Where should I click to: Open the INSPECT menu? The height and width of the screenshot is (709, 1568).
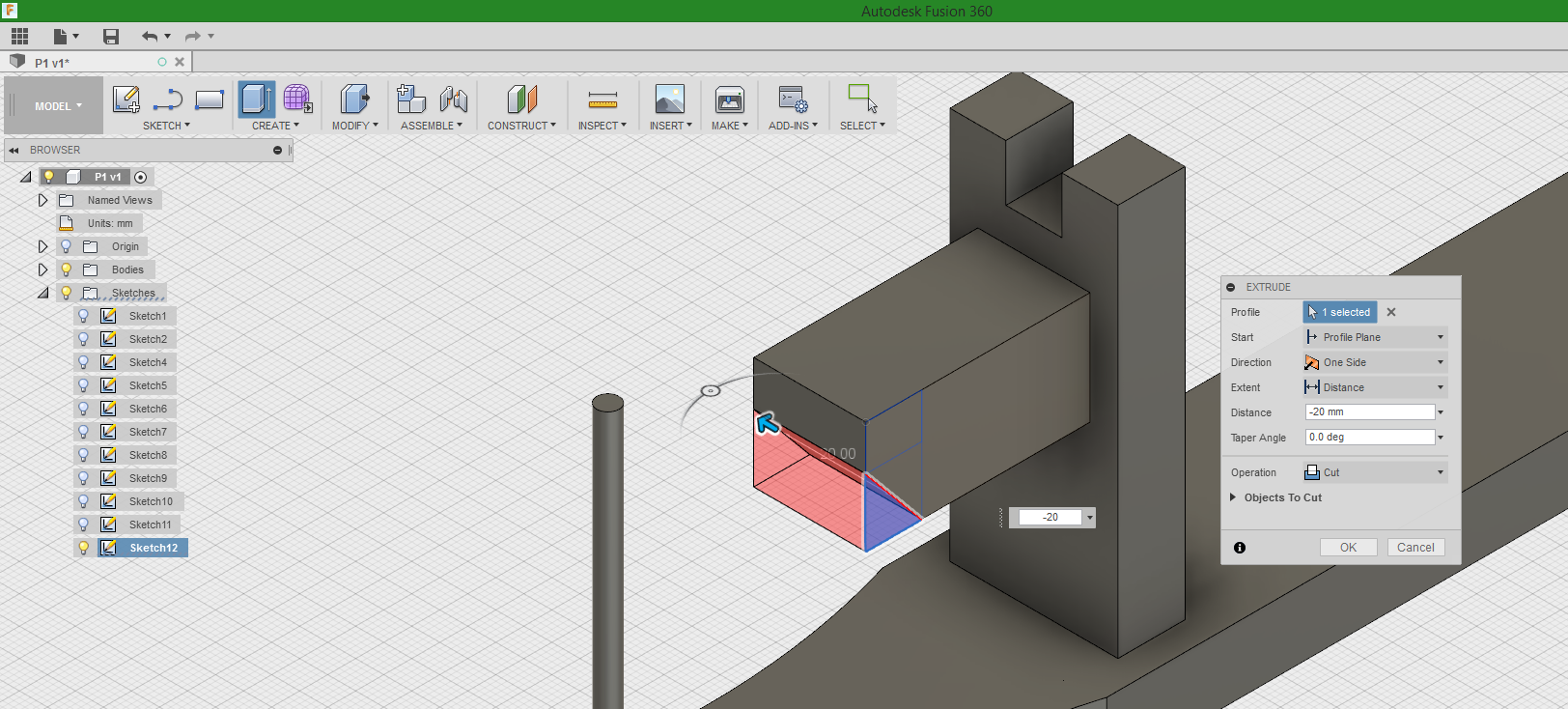tap(602, 126)
